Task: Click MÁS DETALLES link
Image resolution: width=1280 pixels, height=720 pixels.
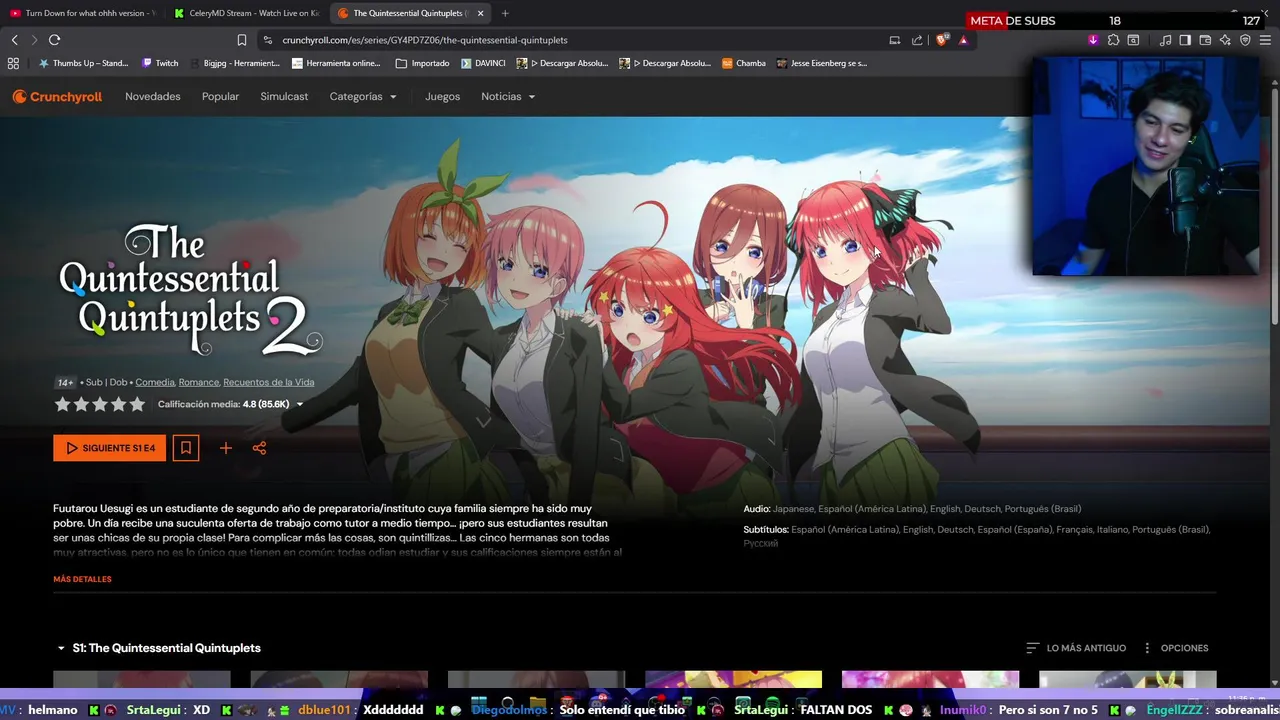Action: coord(82,579)
